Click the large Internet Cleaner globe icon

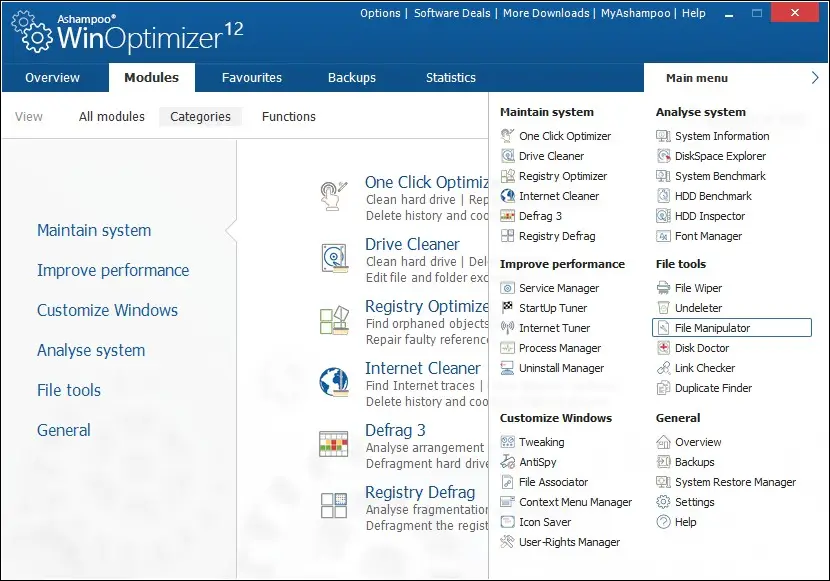click(x=334, y=382)
